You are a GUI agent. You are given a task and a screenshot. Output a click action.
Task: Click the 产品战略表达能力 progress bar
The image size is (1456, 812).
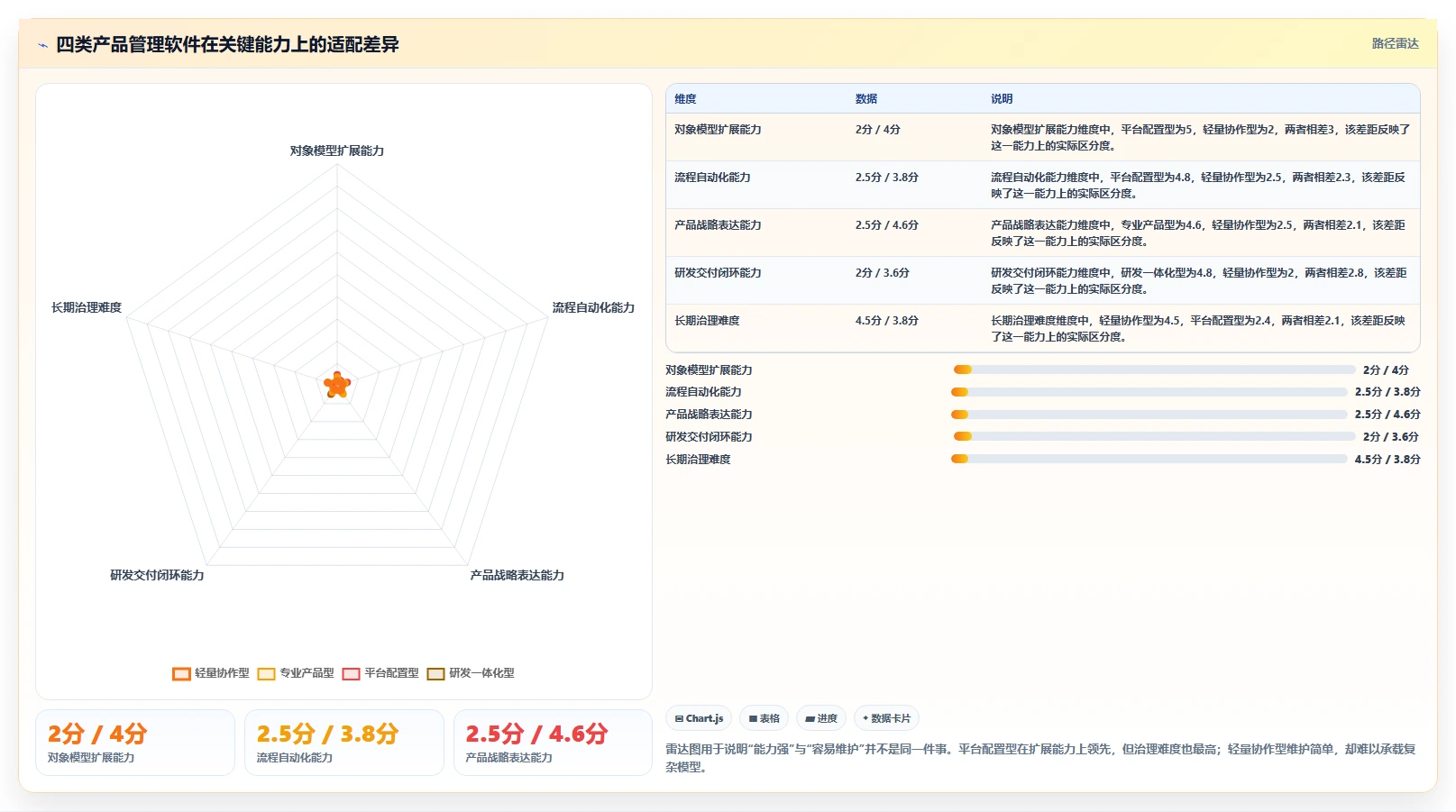click(1149, 415)
